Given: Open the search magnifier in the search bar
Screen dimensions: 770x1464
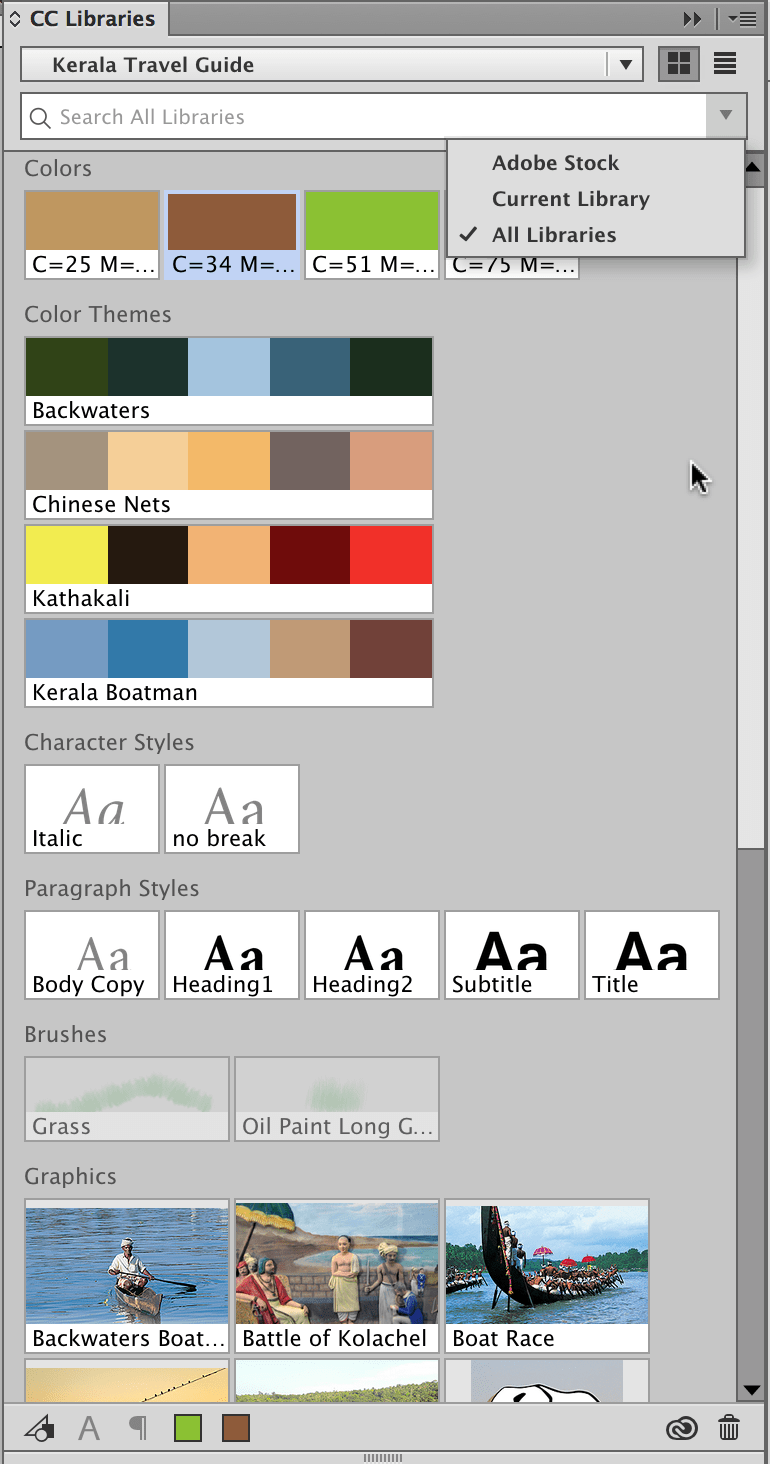Looking at the screenshot, I should [x=40, y=117].
